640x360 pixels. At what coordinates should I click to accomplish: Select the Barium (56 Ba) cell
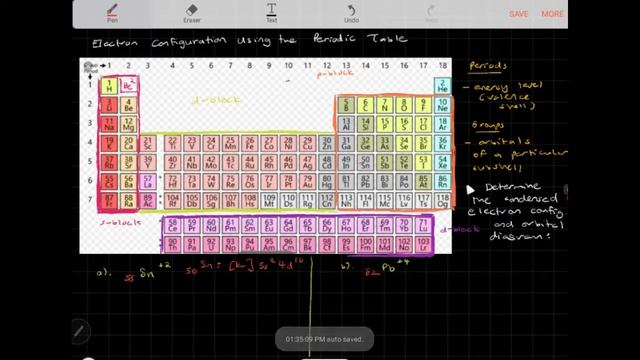pyautogui.click(x=128, y=182)
